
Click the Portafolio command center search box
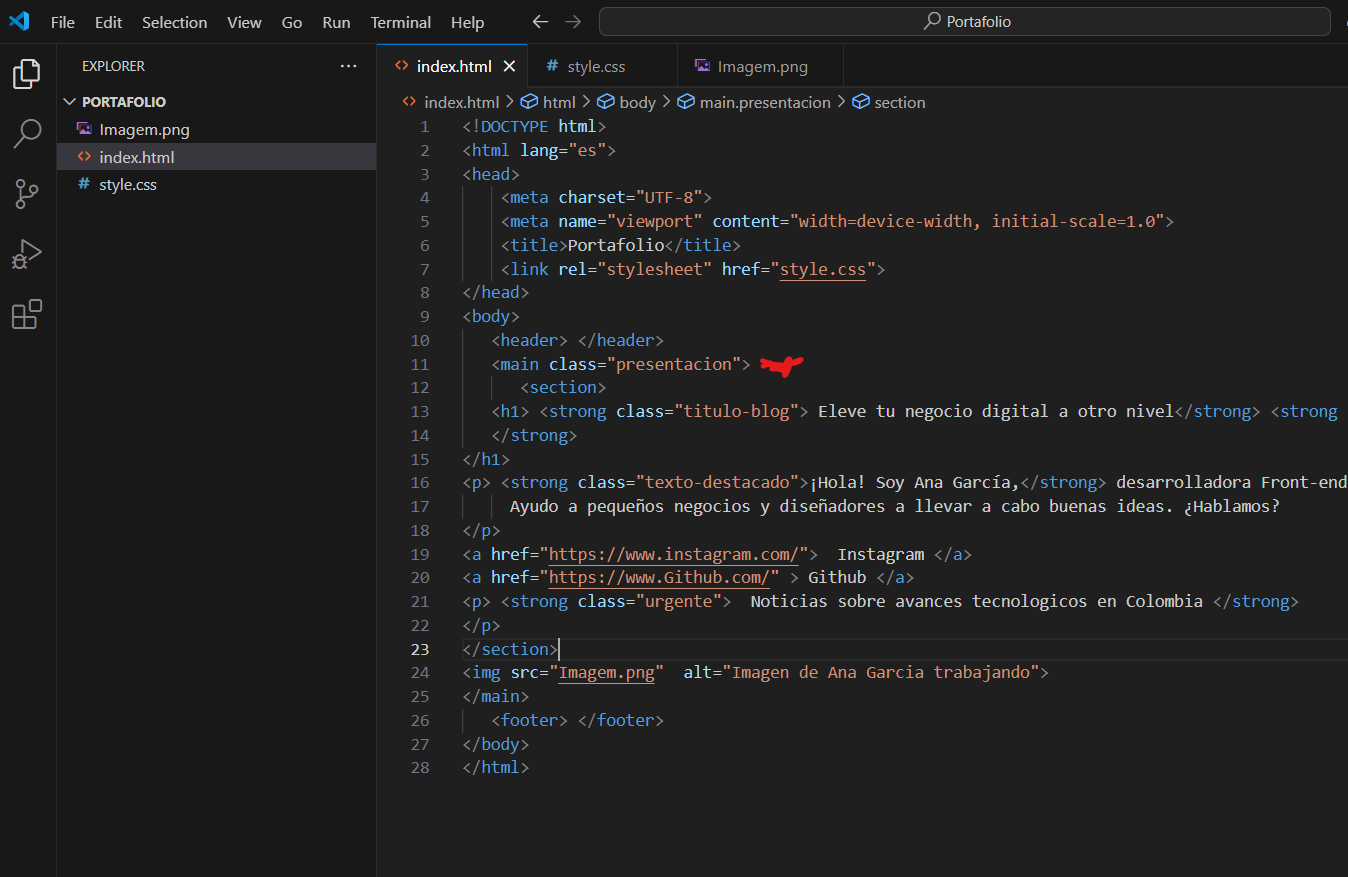pyautogui.click(x=964, y=21)
